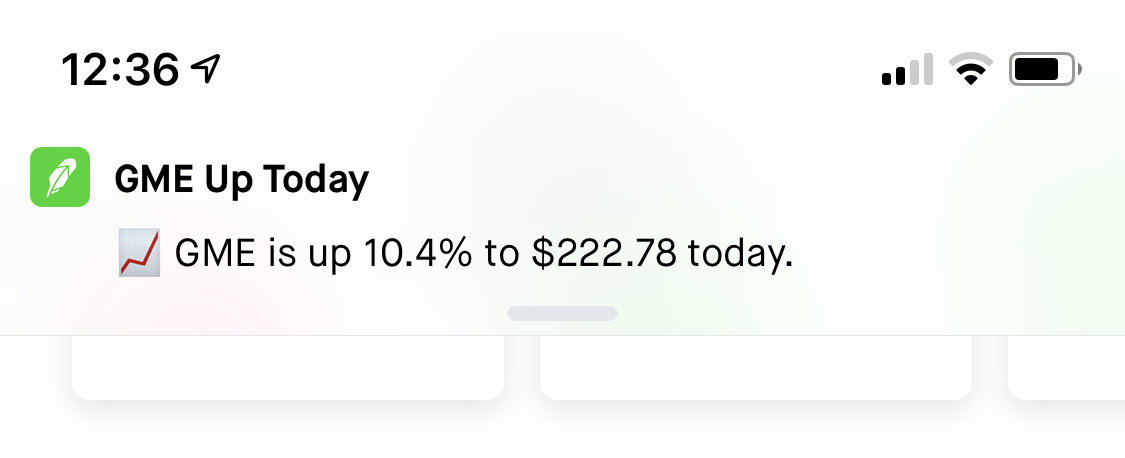Select the middle white card below banner
This screenshot has height=458, width=1125.
click(x=756, y=368)
